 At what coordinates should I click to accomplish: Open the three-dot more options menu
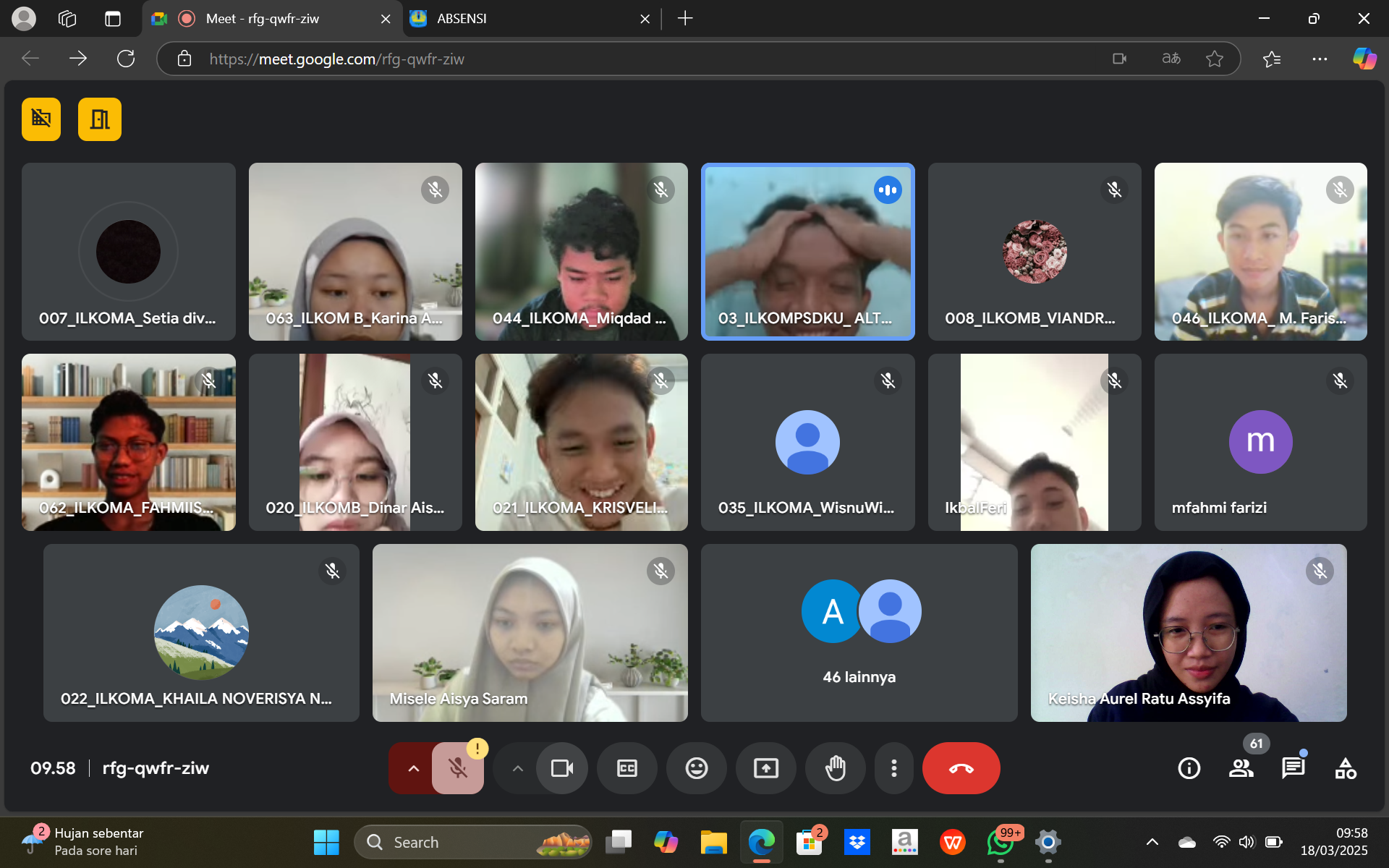coord(893,768)
